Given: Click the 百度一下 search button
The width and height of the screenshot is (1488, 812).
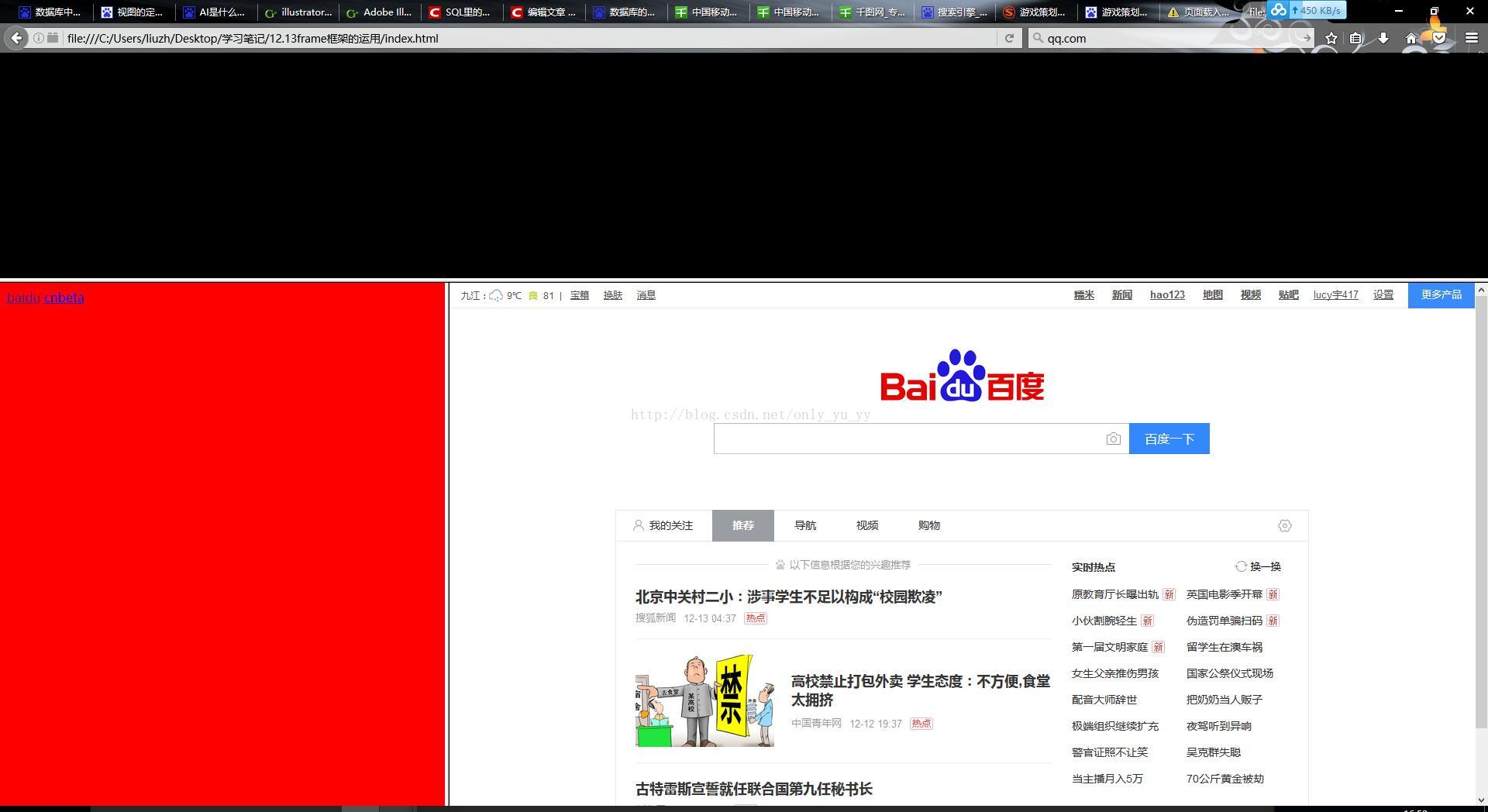Looking at the screenshot, I should 1169,439.
